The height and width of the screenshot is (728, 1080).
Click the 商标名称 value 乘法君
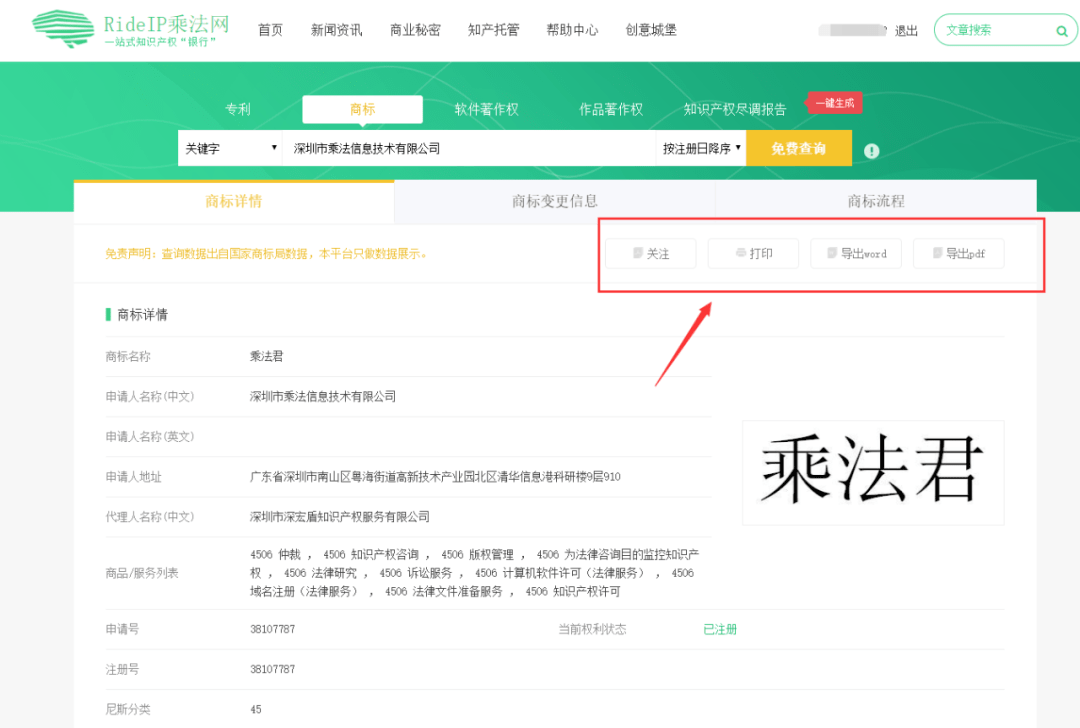click(267, 356)
